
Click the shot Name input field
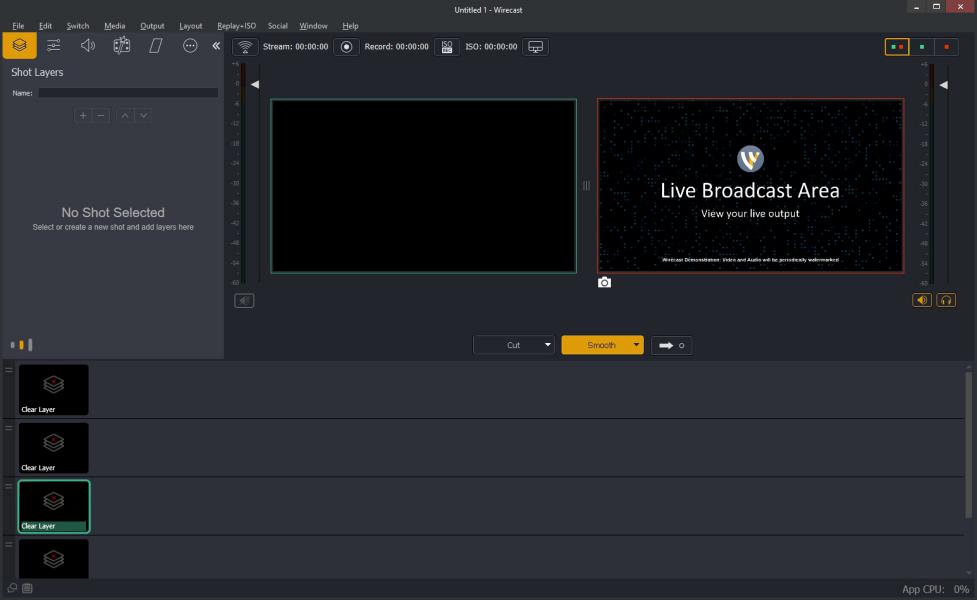click(x=128, y=93)
